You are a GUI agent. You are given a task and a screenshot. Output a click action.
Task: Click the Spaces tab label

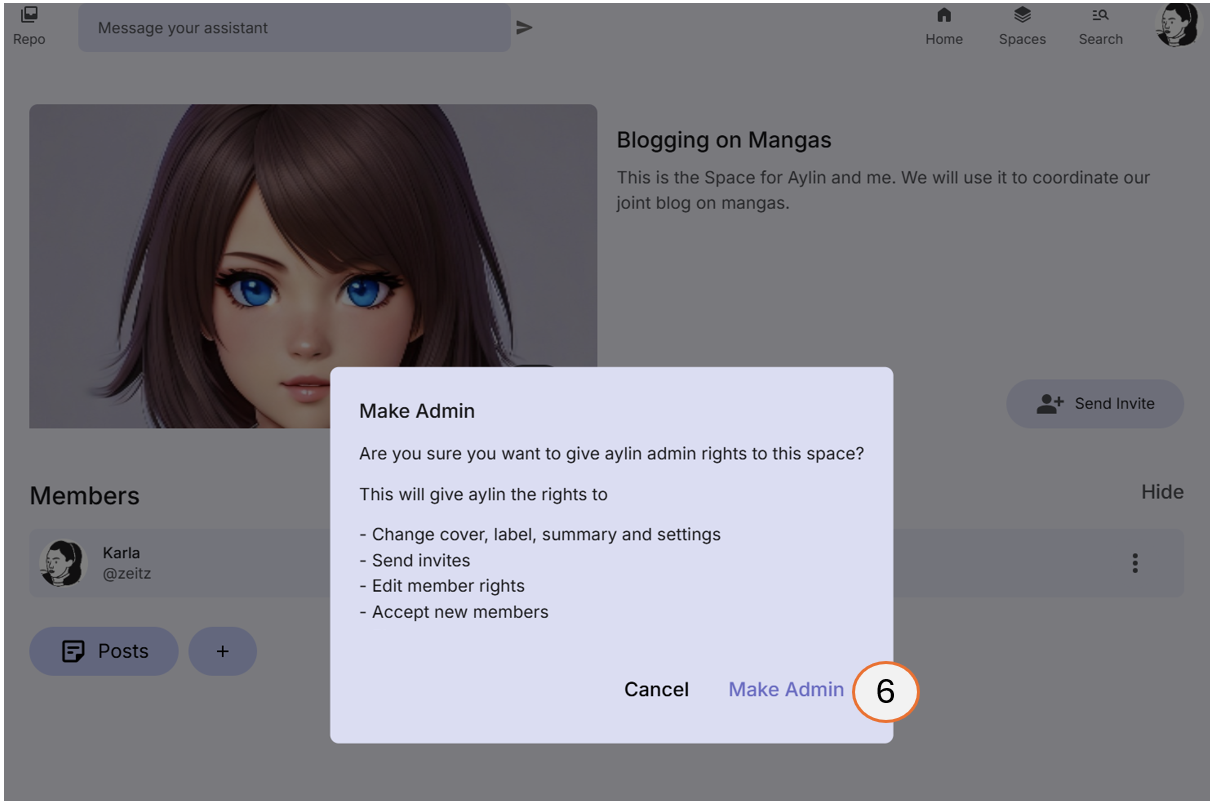[x=1021, y=39]
